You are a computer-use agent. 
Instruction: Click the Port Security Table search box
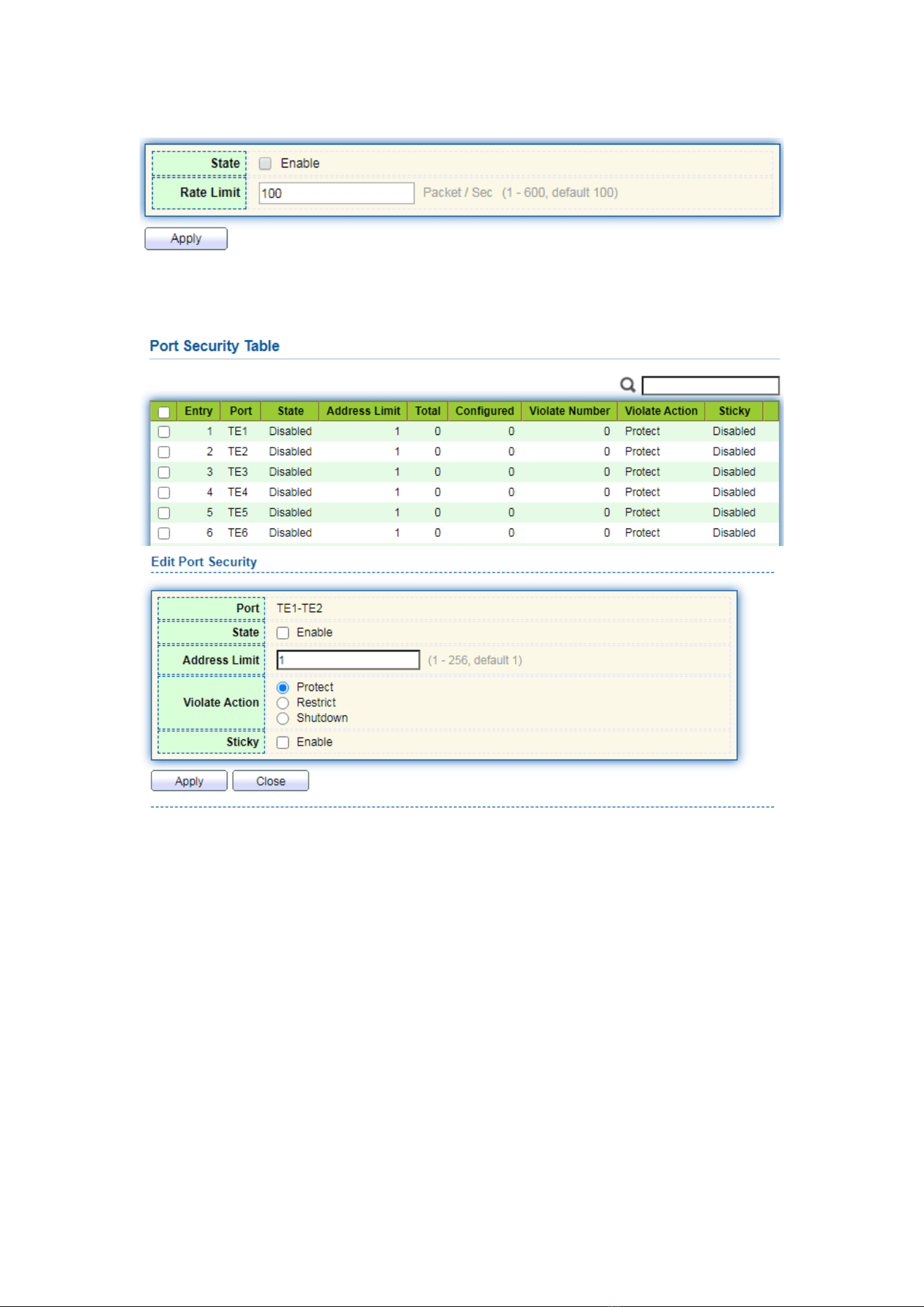click(x=710, y=385)
